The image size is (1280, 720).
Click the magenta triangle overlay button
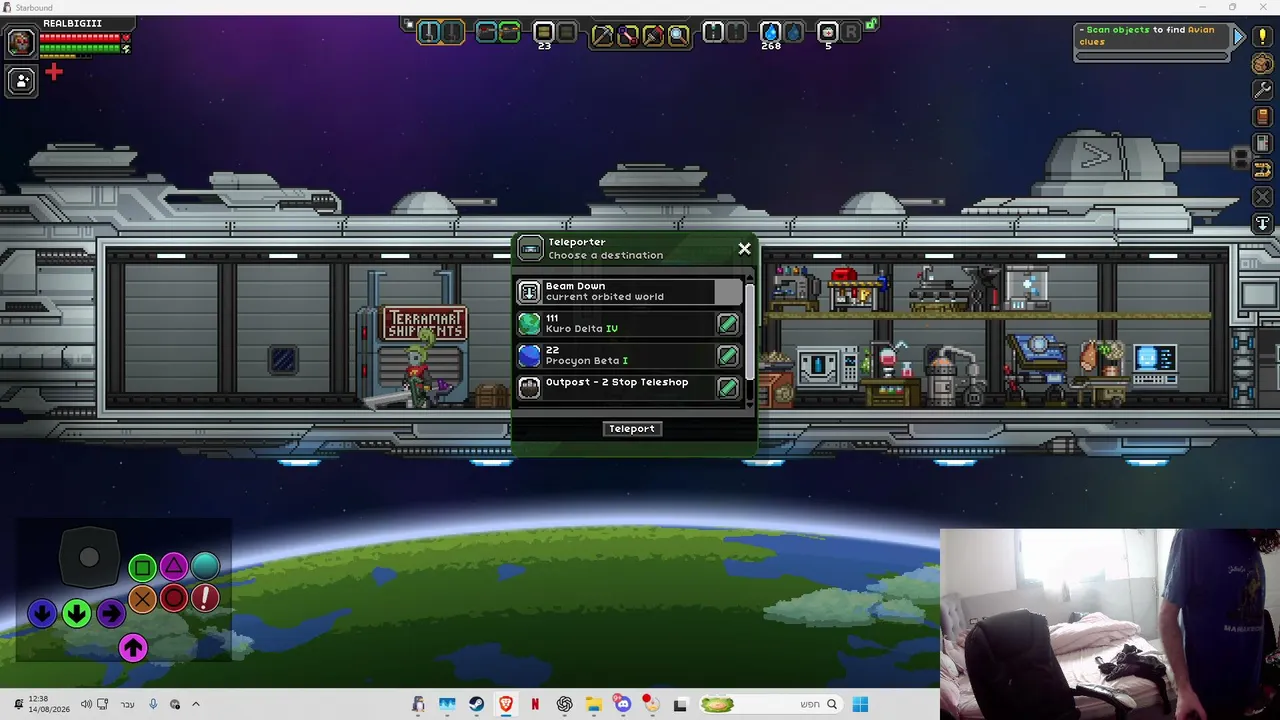point(174,568)
